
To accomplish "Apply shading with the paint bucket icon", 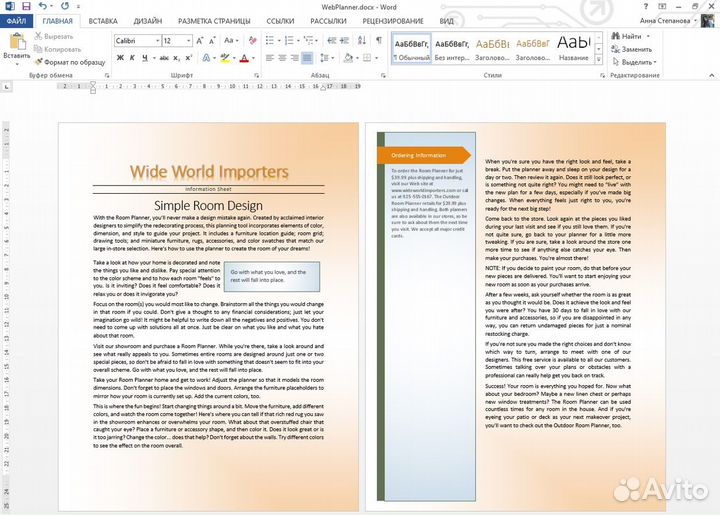I will click(x=348, y=58).
